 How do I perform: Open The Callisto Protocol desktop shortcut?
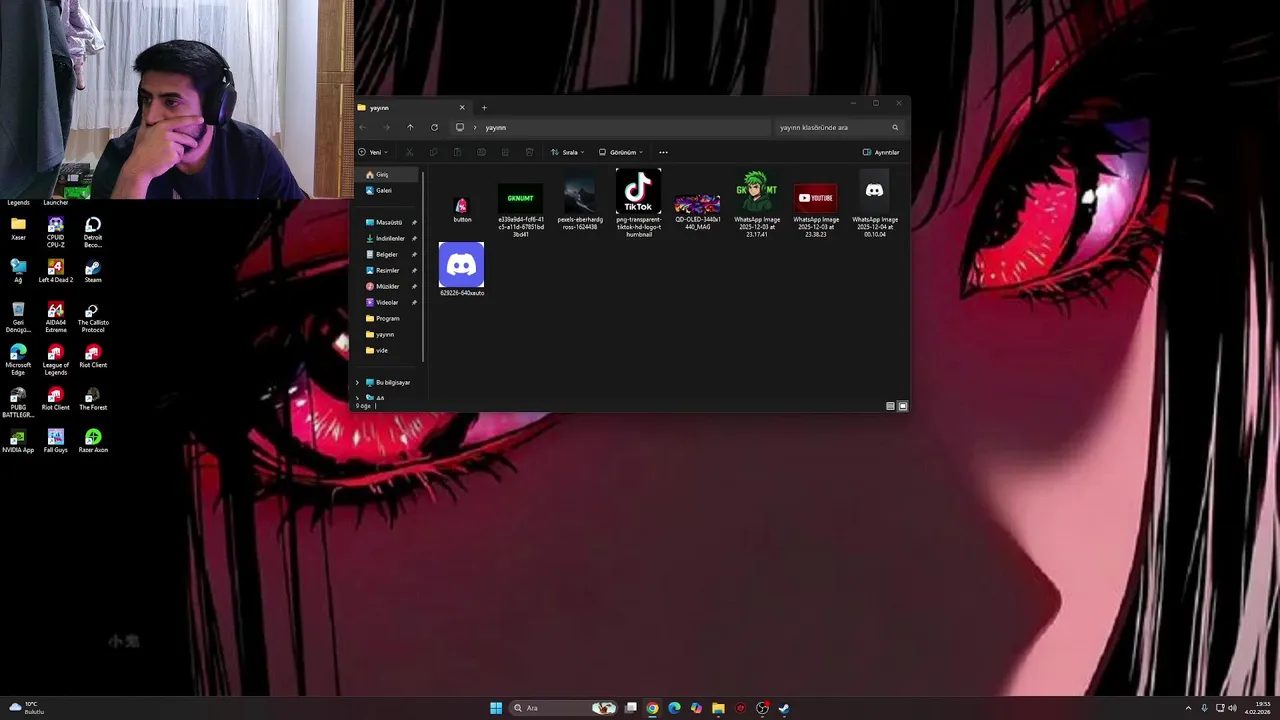[93, 317]
